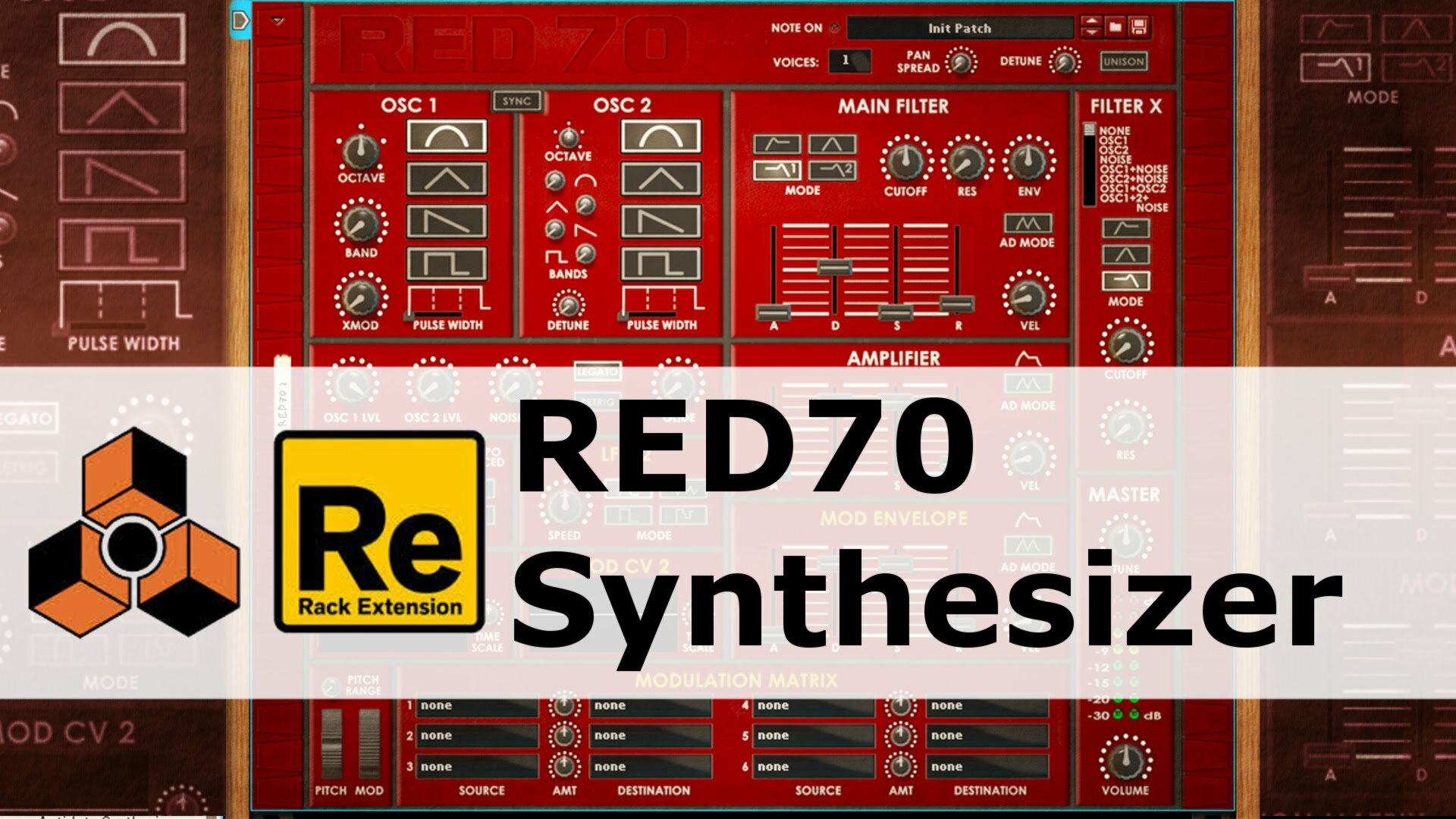The image size is (1456, 819).
Task: Open modulation source 3 dropdown
Action: coord(477,767)
